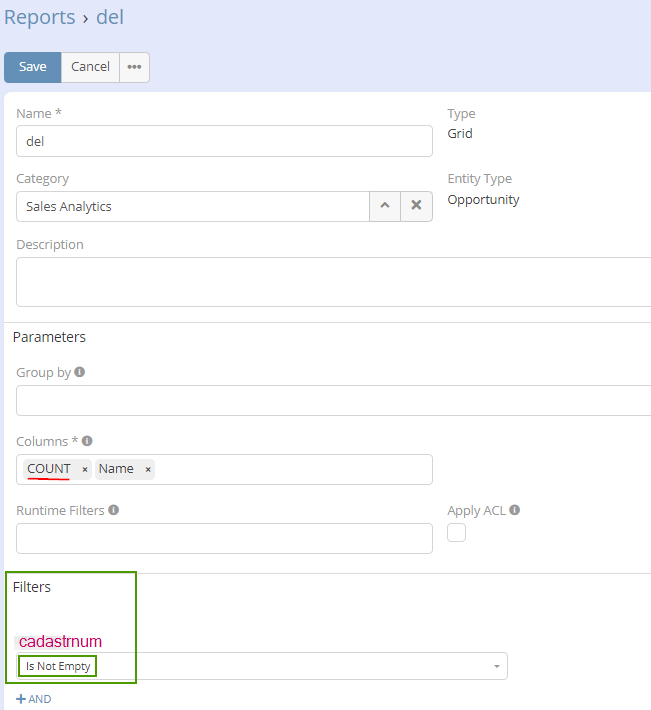651x710 pixels.
Task: Show the Columns info tooltip icon
Action: click(x=87, y=441)
